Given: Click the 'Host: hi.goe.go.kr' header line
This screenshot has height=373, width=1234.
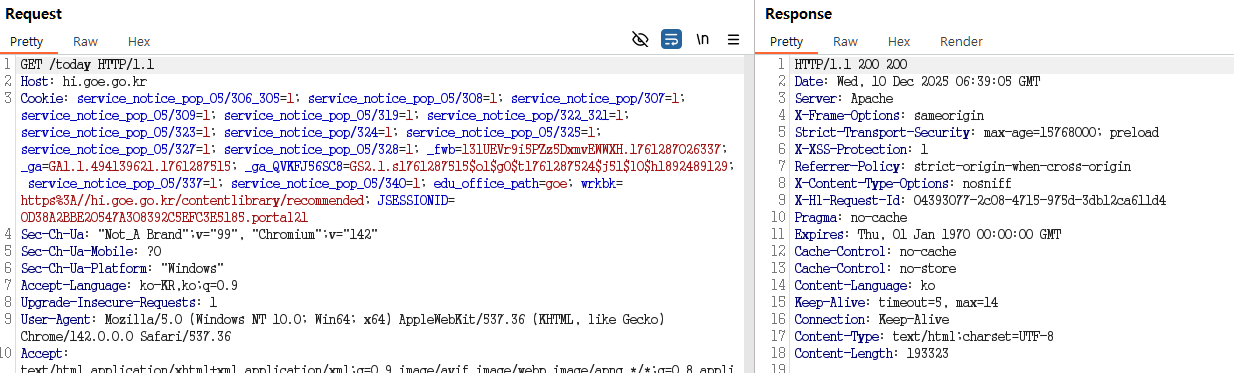Looking at the screenshot, I should coord(83,82).
